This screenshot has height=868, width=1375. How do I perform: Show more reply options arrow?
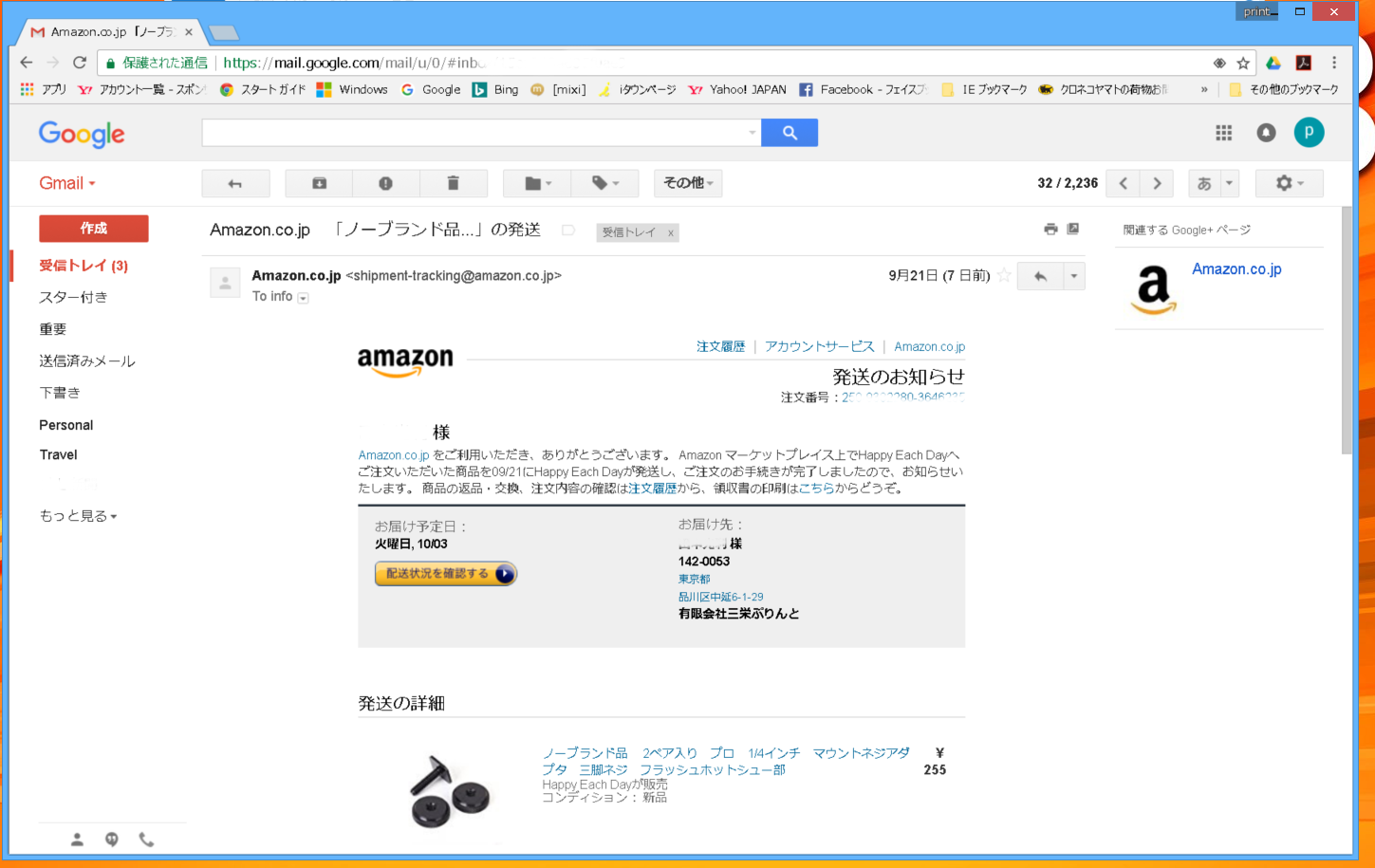coord(1074,276)
